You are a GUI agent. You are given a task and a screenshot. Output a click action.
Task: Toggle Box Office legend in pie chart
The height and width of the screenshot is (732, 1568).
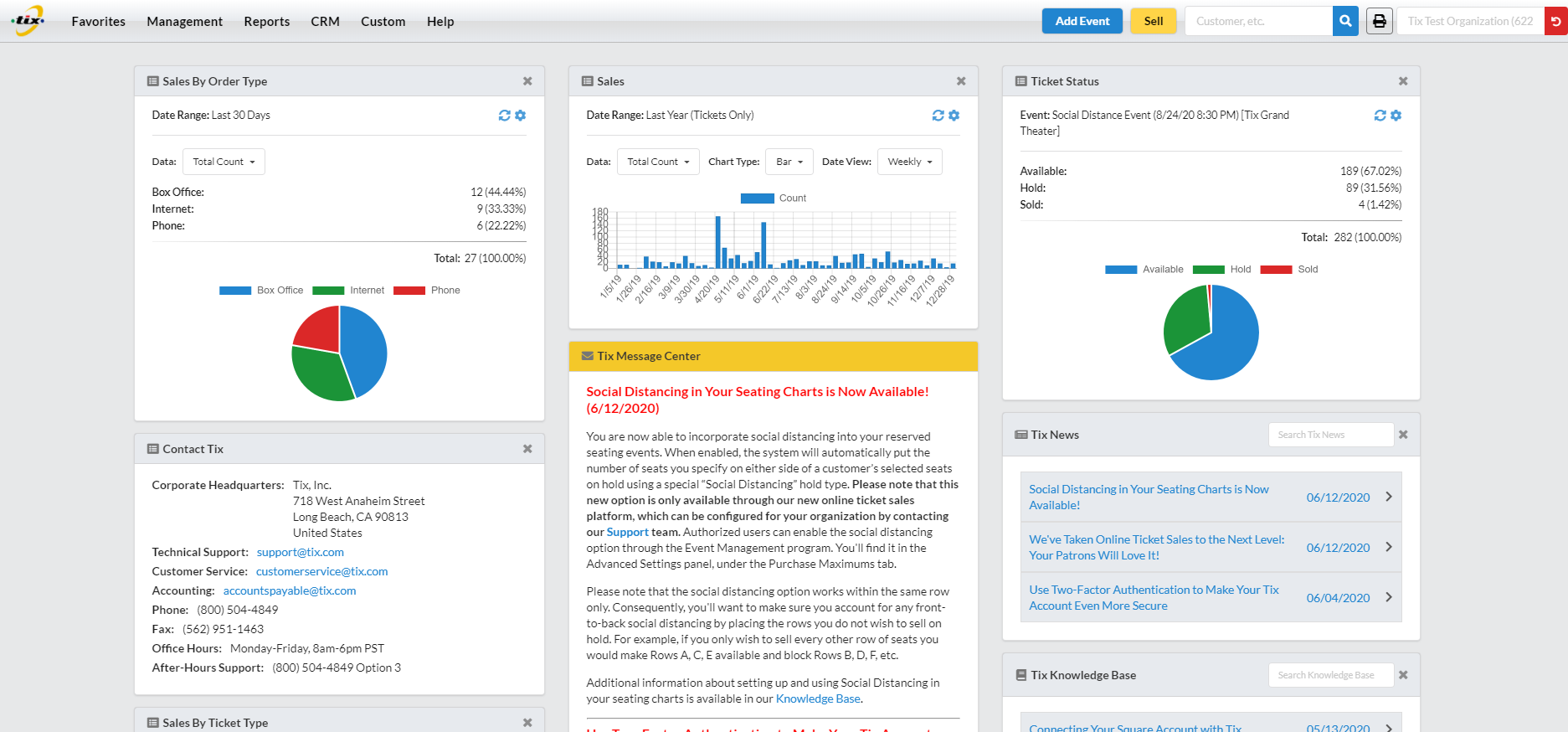pyautogui.click(x=261, y=291)
